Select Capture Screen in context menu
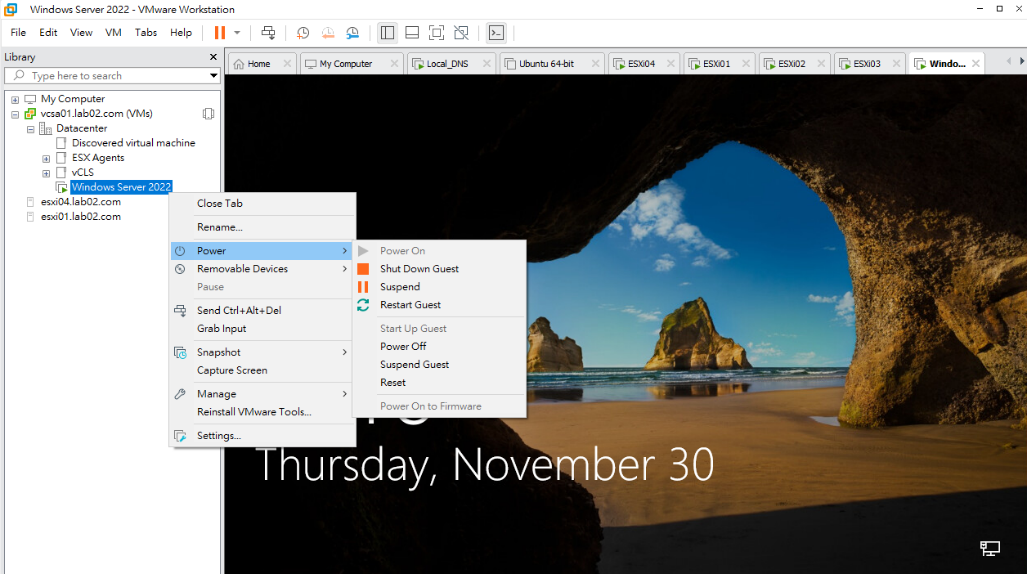Image resolution: width=1027 pixels, height=574 pixels. (x=263, y=370)
